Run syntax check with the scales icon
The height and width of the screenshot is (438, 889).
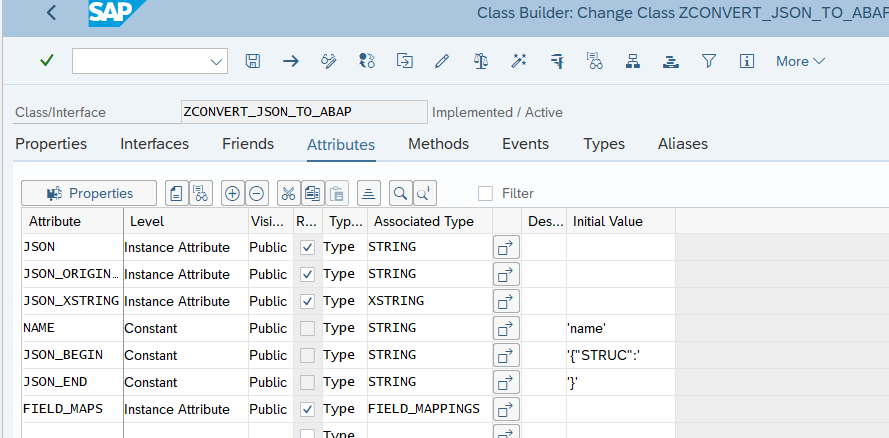(481, 61)
